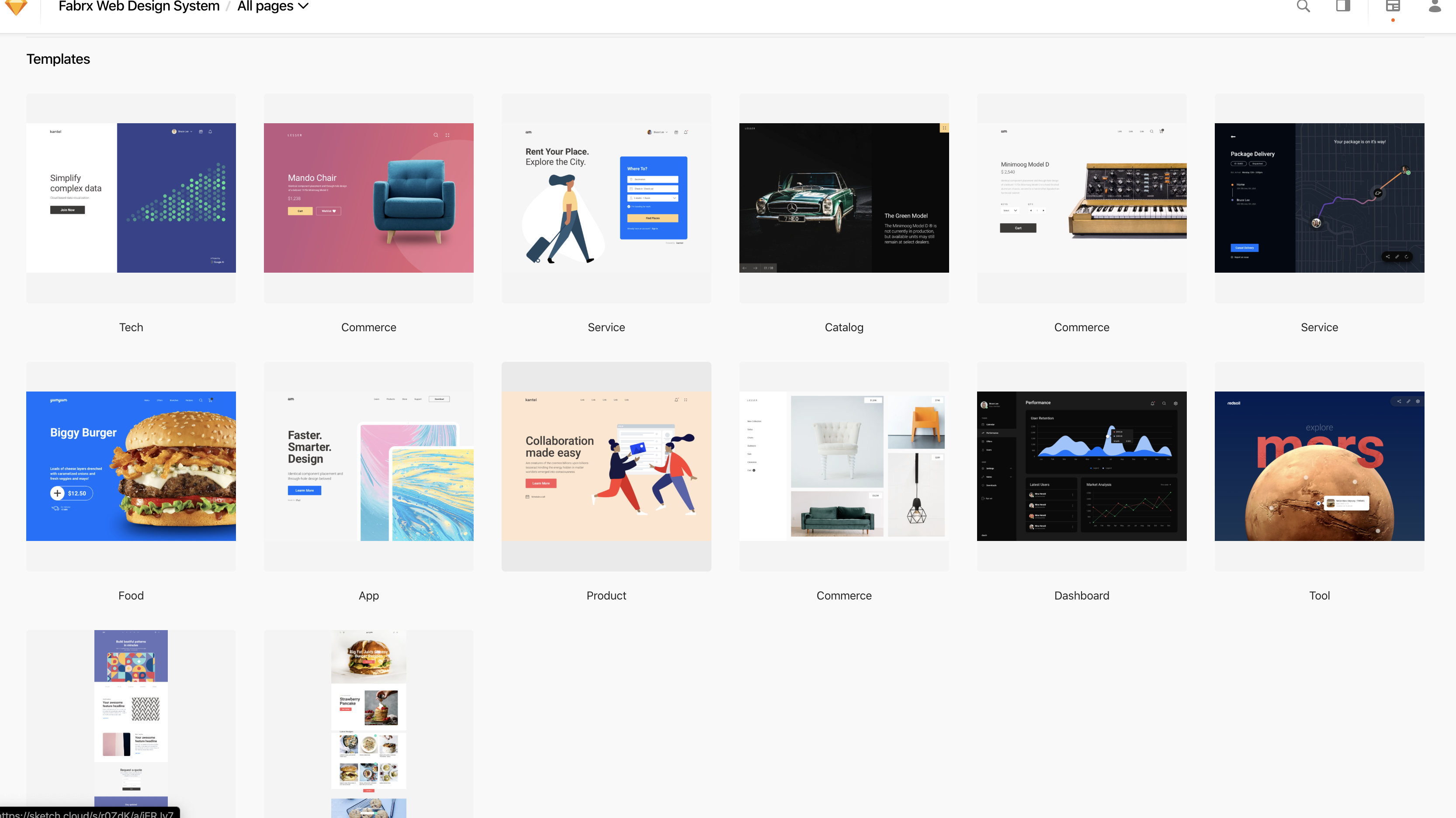Open the Faster Smarter Design App template

pyautogui.click(x=368, y=466)
